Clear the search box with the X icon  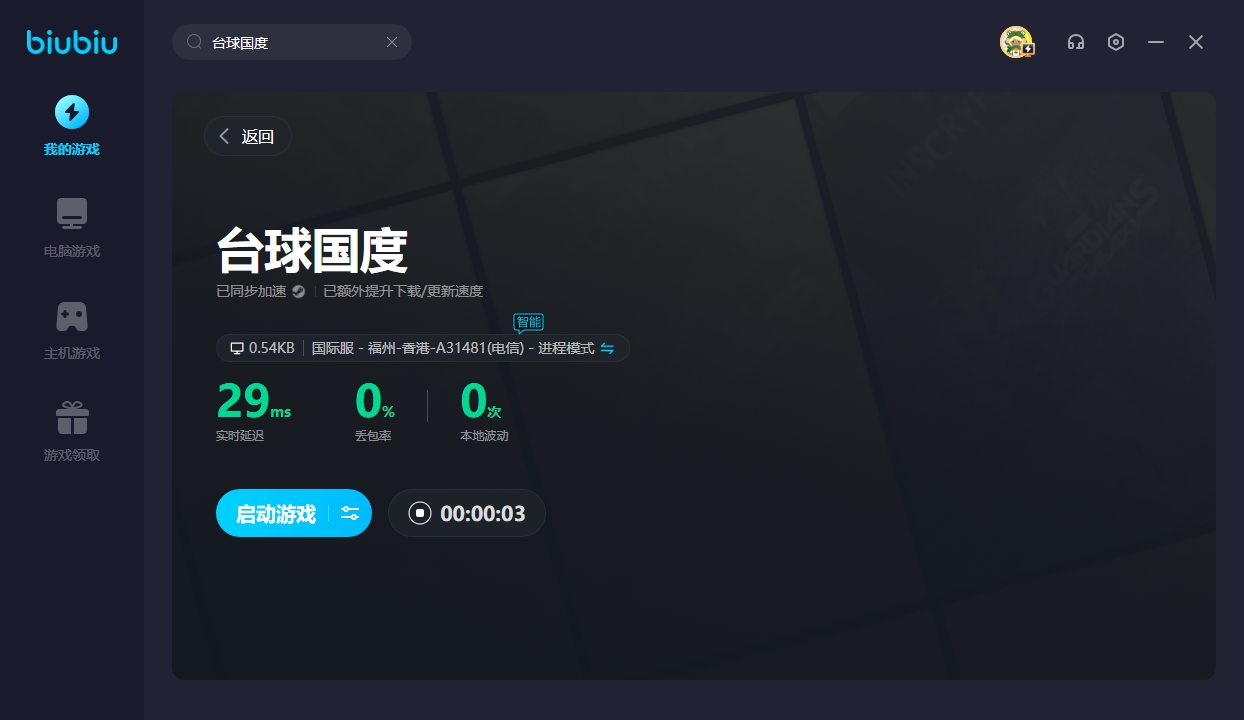pyautogui.click(x=392, y=42)
